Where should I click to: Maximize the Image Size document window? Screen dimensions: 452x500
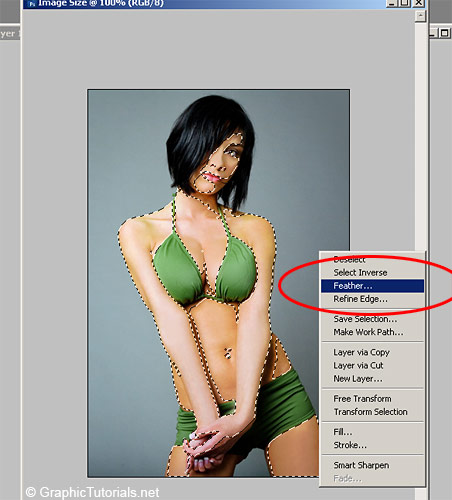pyautogui.click(x=405, y=3)
